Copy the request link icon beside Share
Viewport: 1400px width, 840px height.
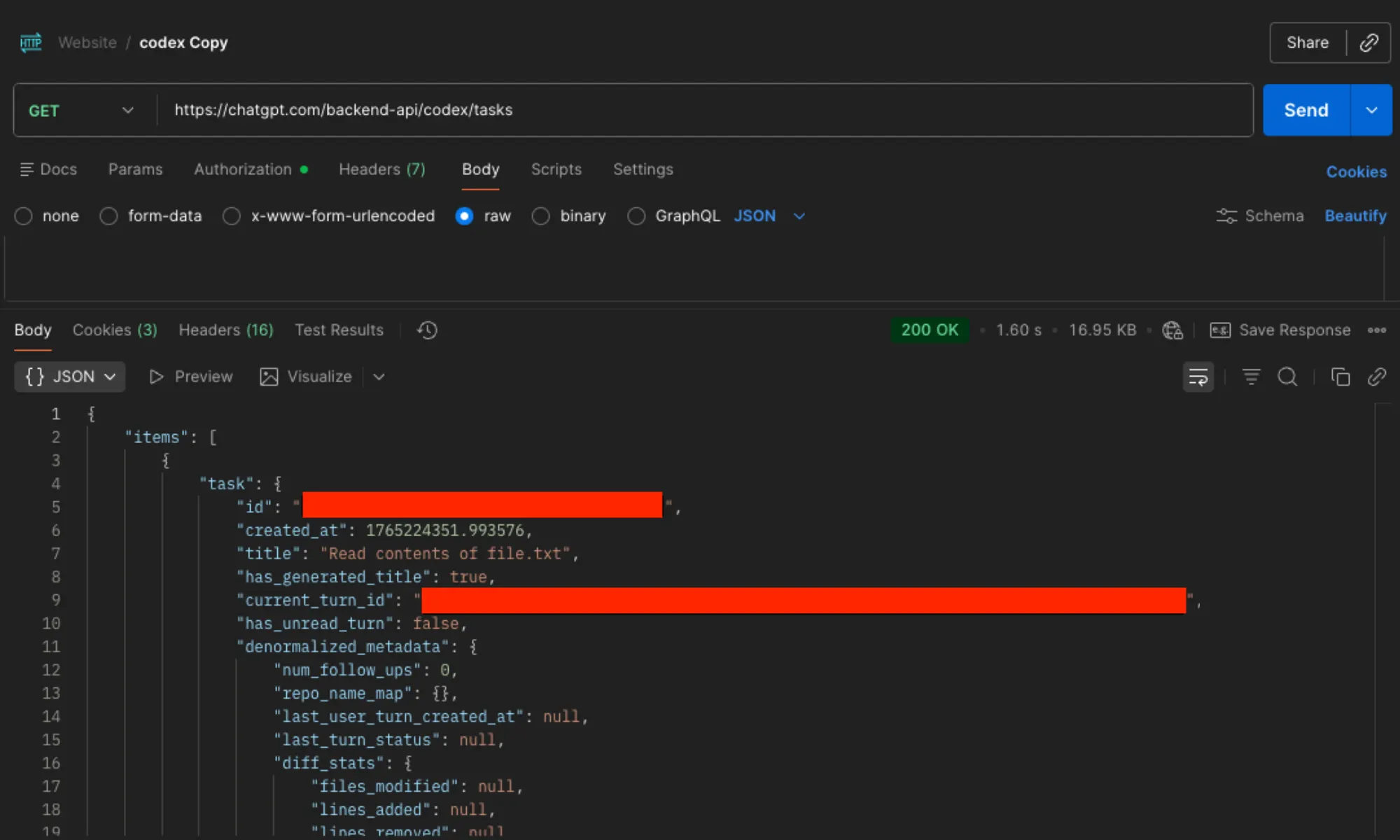tap(1368, 43)
